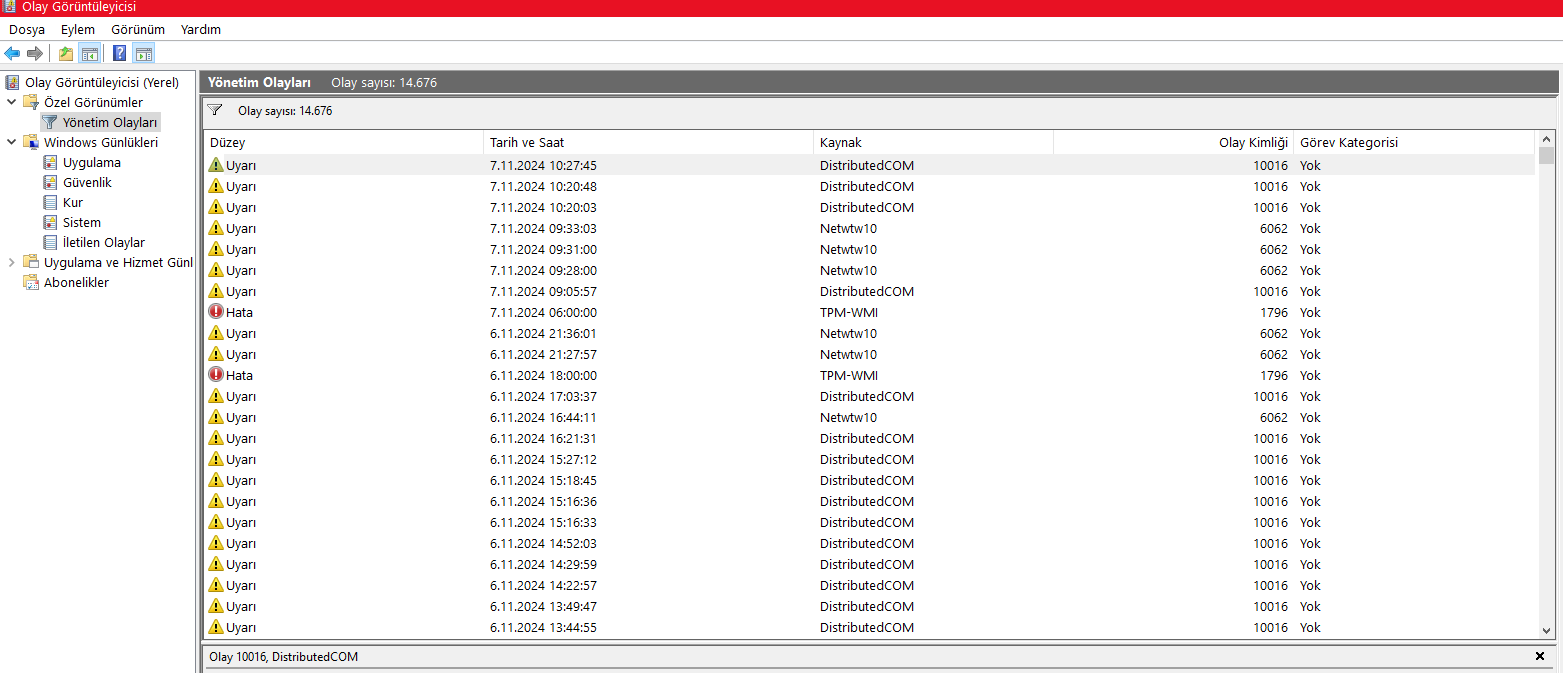Select the Sistem log in tree
This screenshot has width=1563, height=673.
(x=82, y=222)
